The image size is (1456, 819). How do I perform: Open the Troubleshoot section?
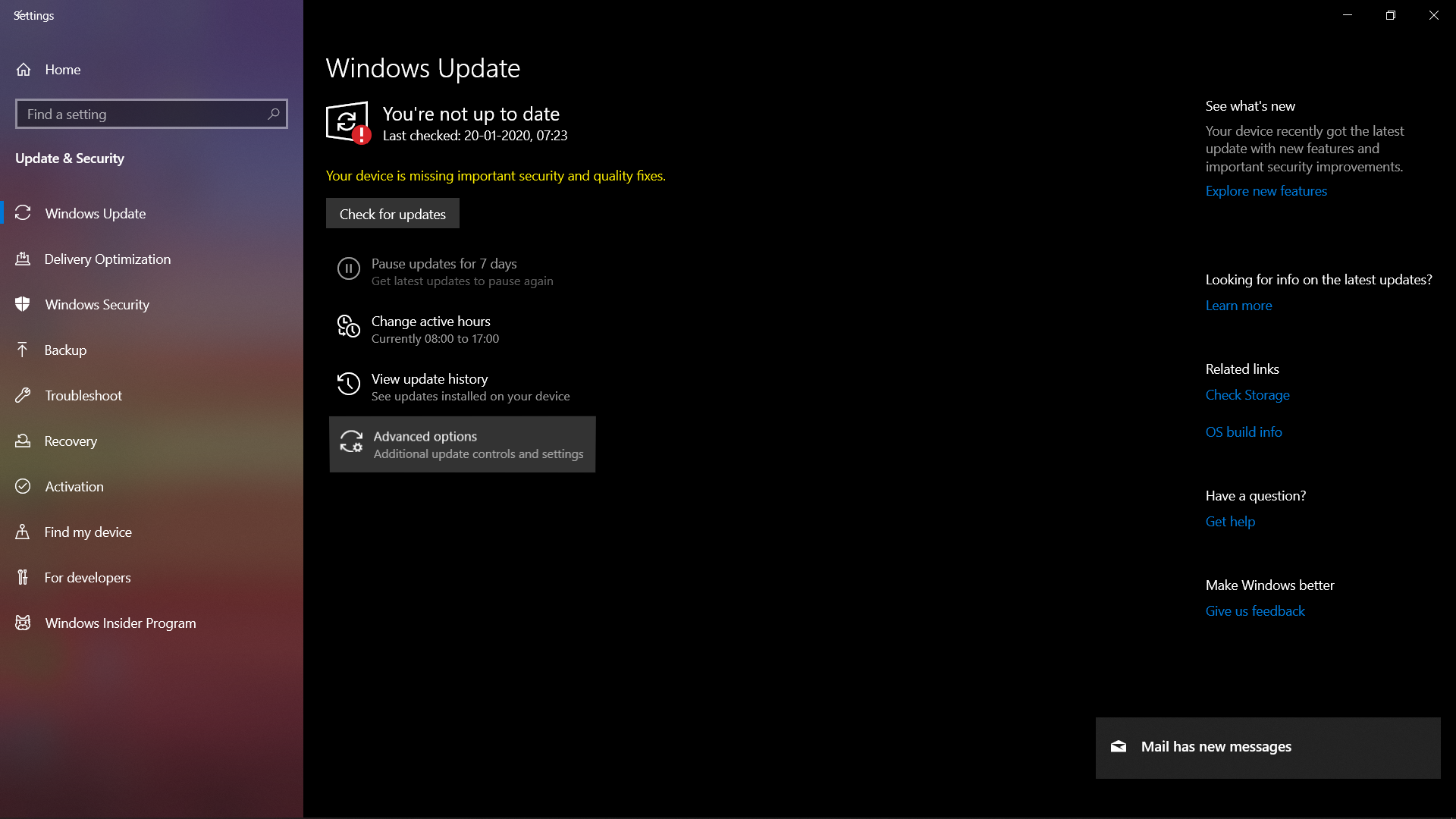coord(152,395)
